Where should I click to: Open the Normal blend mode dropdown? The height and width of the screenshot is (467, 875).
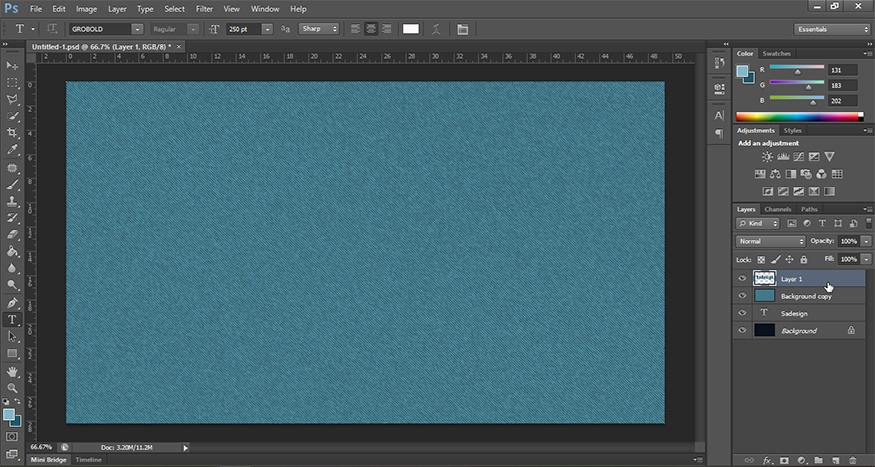(771, 241)
